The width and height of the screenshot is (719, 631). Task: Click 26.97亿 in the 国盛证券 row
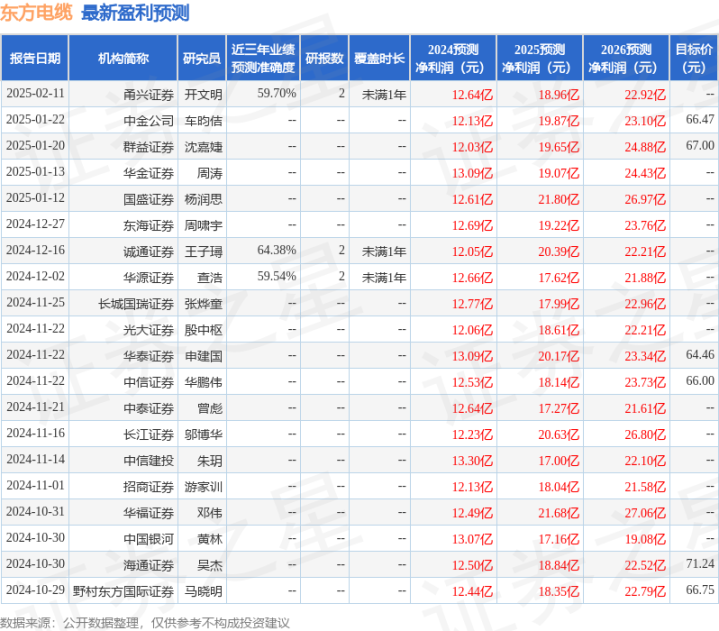645,199
